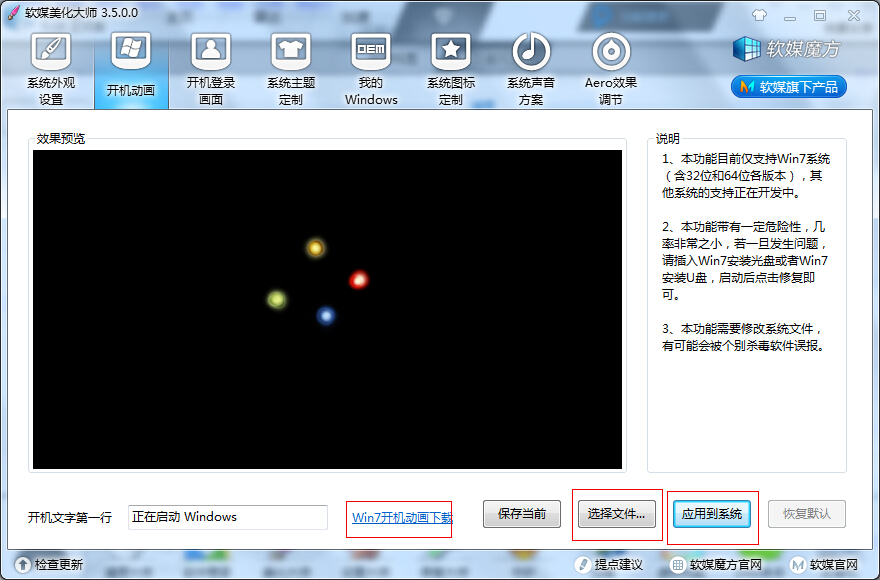Apply the animation with 应用到系统

pos(712,513)
